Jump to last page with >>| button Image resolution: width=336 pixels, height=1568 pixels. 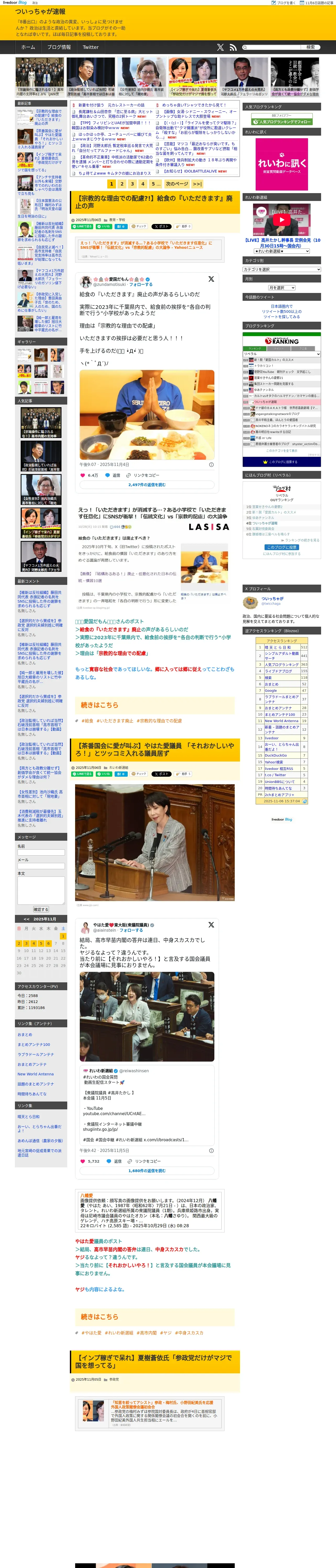(x=197, y=184)
